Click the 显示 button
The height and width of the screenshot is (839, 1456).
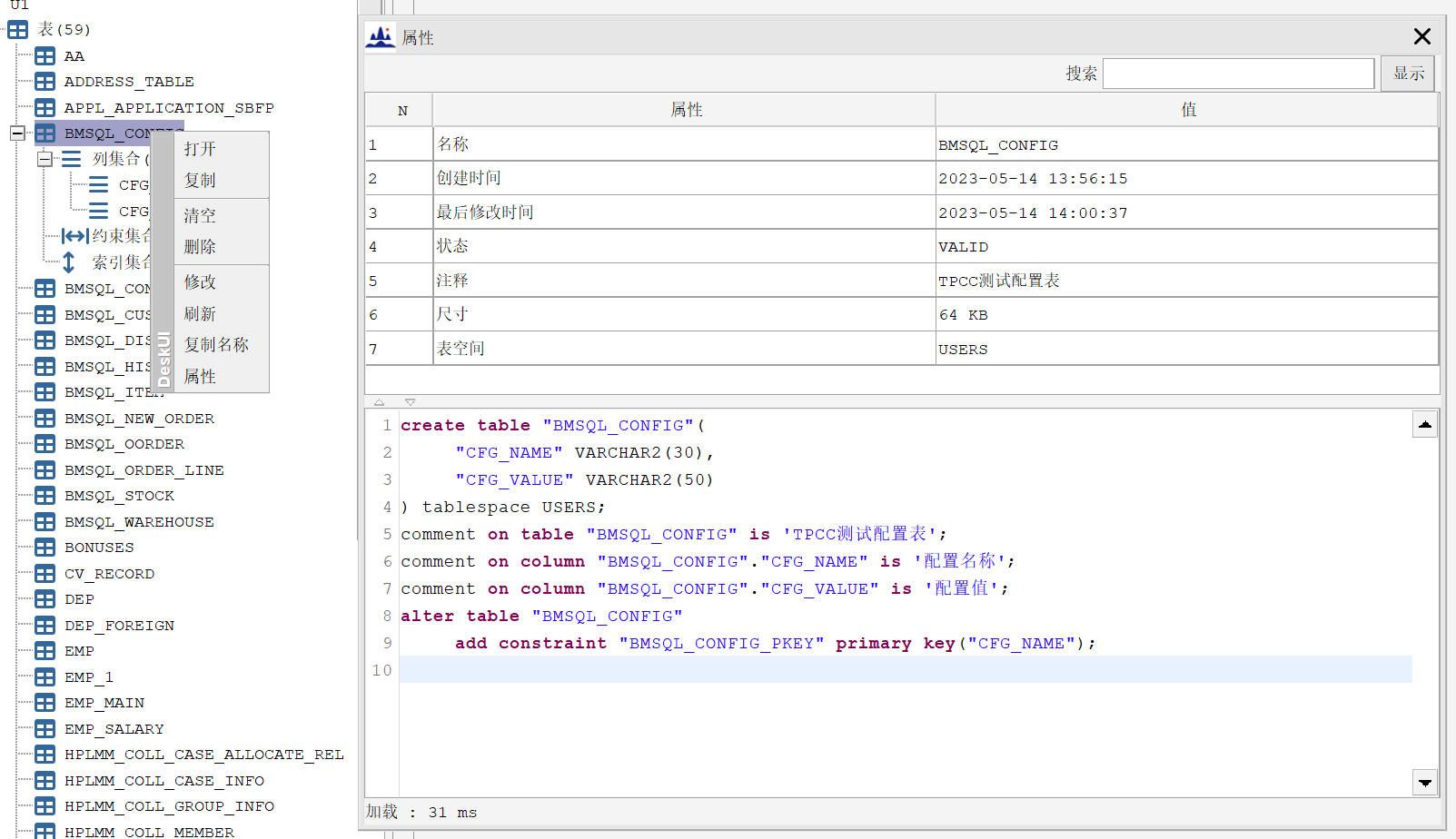[x=1408, y=74]
